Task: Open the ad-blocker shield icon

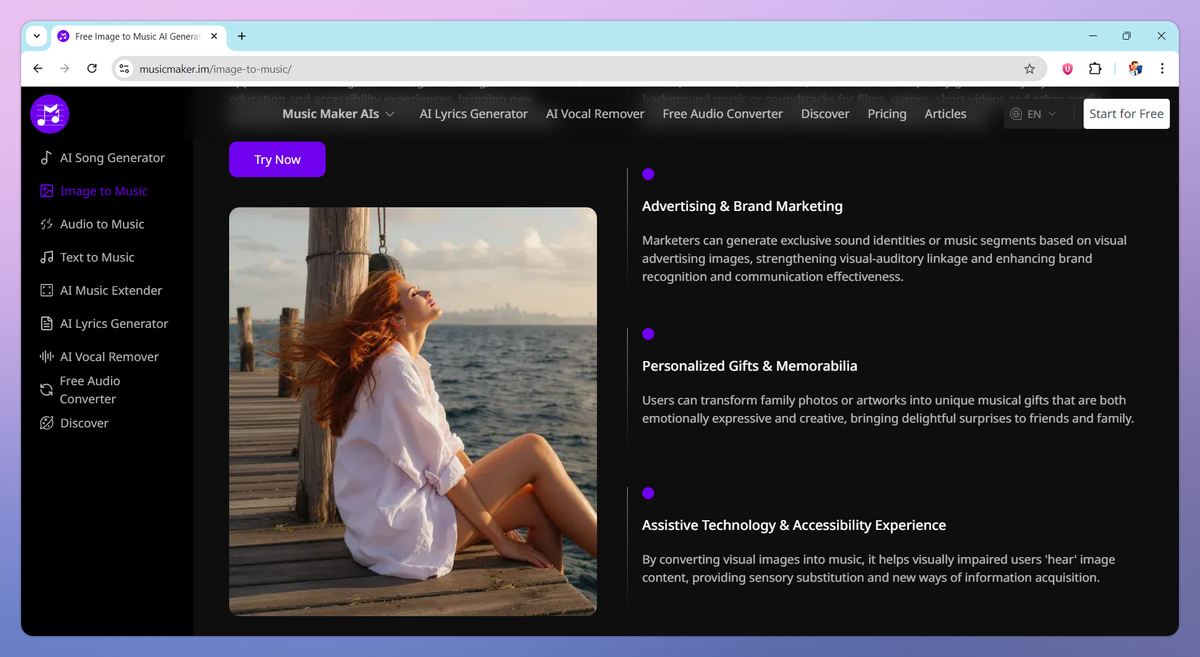Action: [1066, 68]
